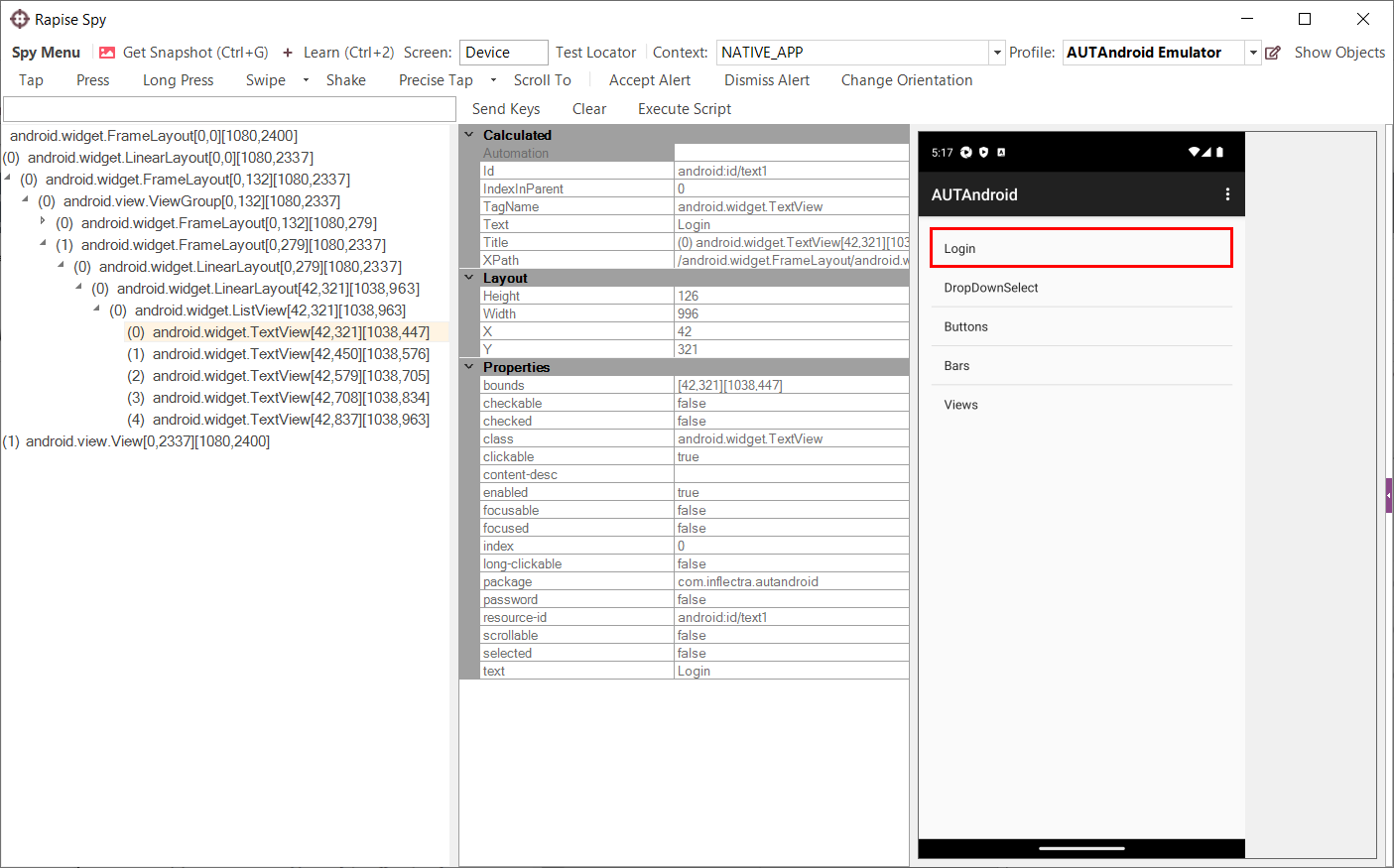Click the Test Locator button
The height and width of the screenshot is (868, 1394).
pyautogui.click(x=595, y=53)
